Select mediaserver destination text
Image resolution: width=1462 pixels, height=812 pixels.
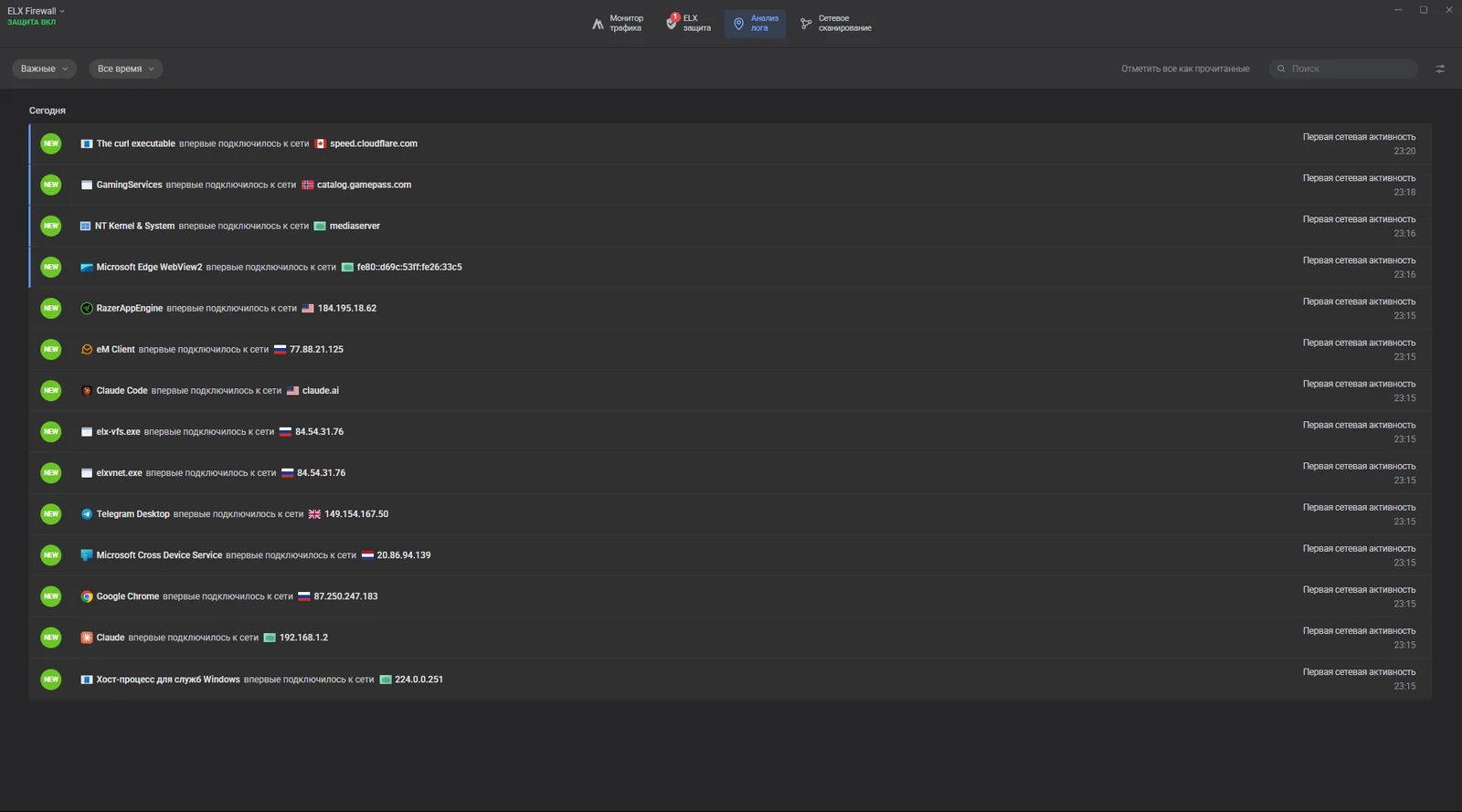[355, 226]
